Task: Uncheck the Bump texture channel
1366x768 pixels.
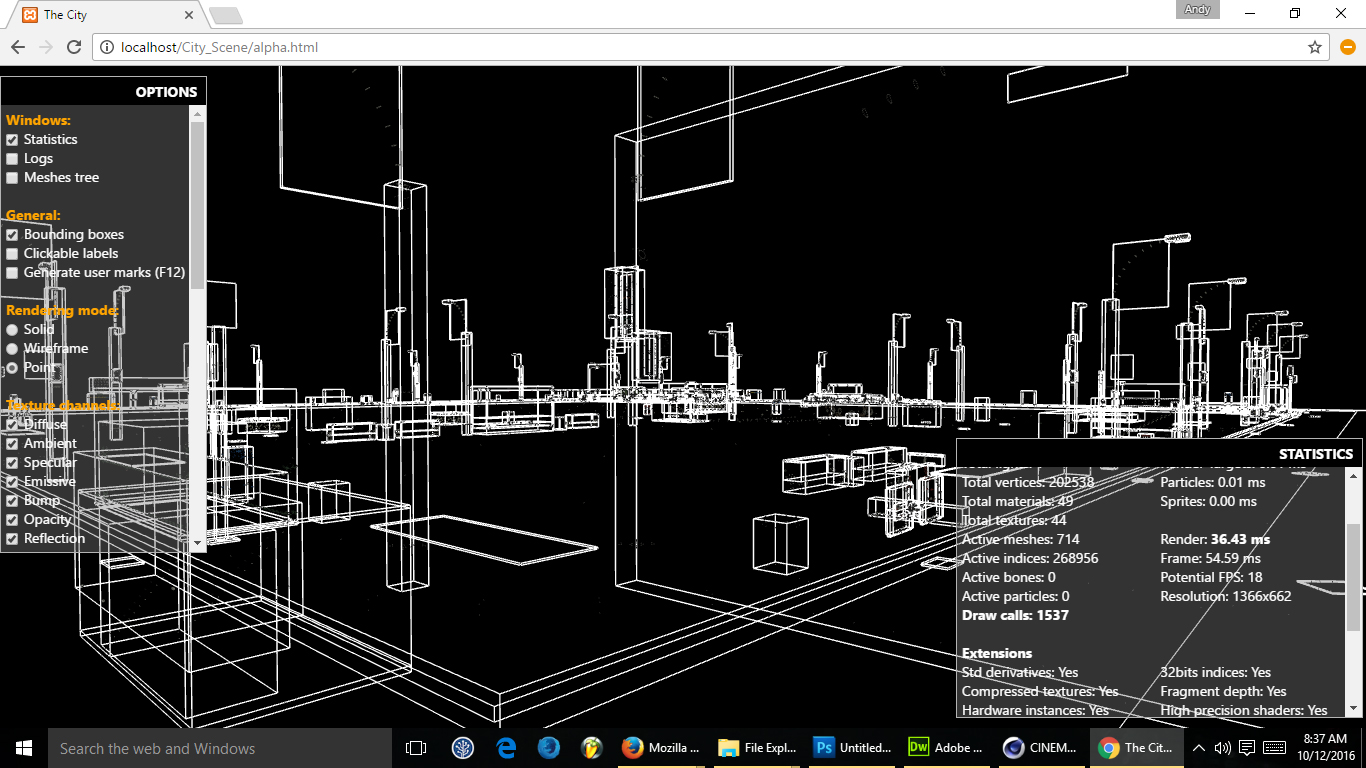Action: pos(13,501)
